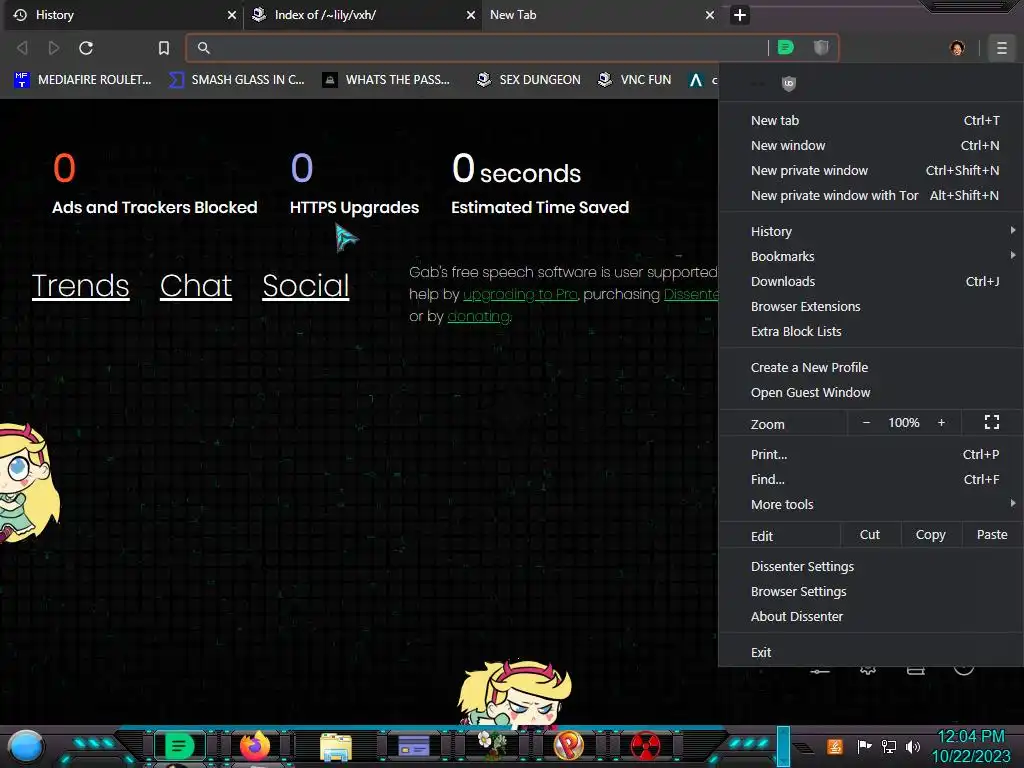Open the profile avatar button
Viewport: 1024px width, 768px height.
pyautogui.click(x=957, y=48)
